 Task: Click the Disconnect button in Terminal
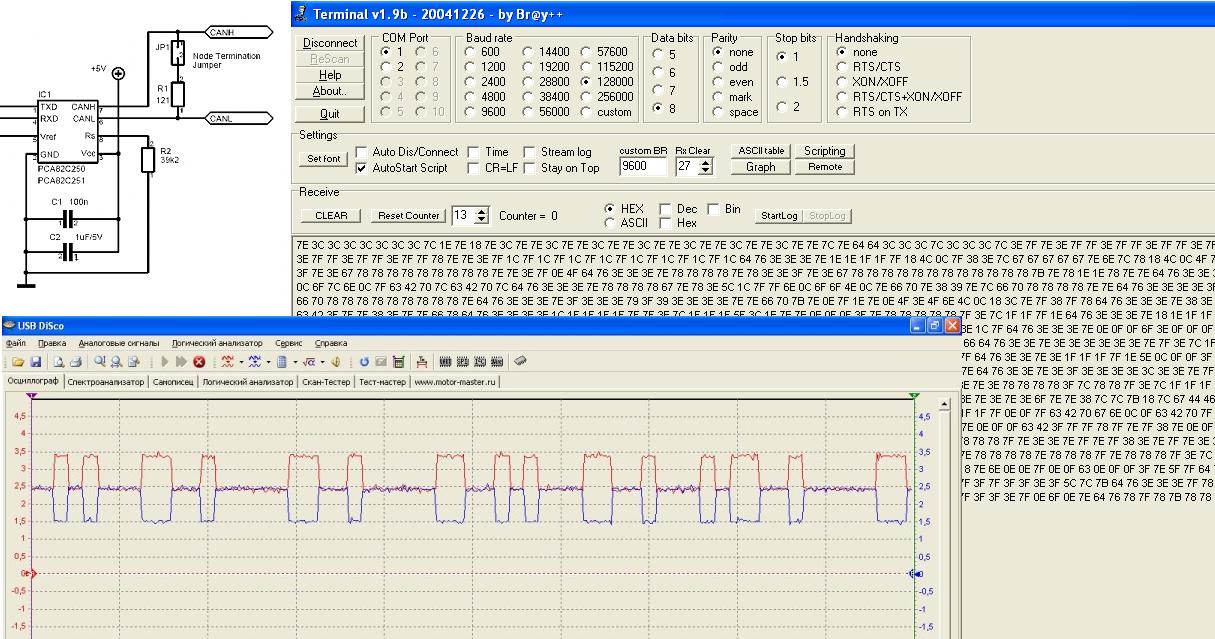(330, 43)
